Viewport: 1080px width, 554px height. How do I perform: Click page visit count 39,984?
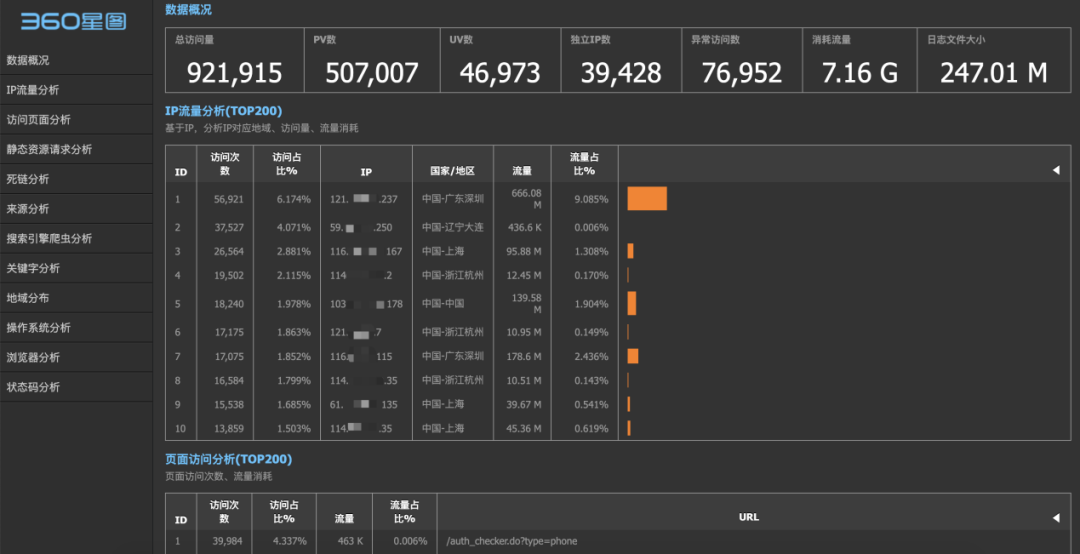point(227,541)
